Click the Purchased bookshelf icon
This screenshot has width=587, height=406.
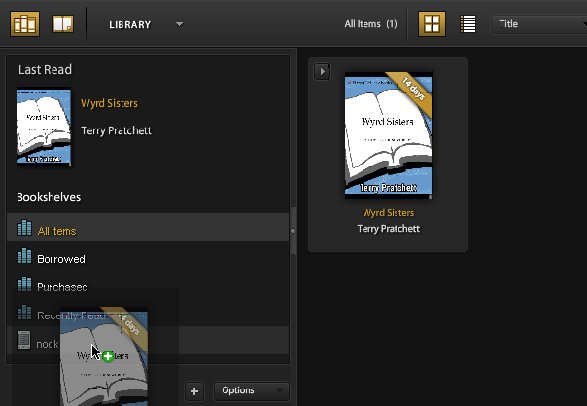24,284
